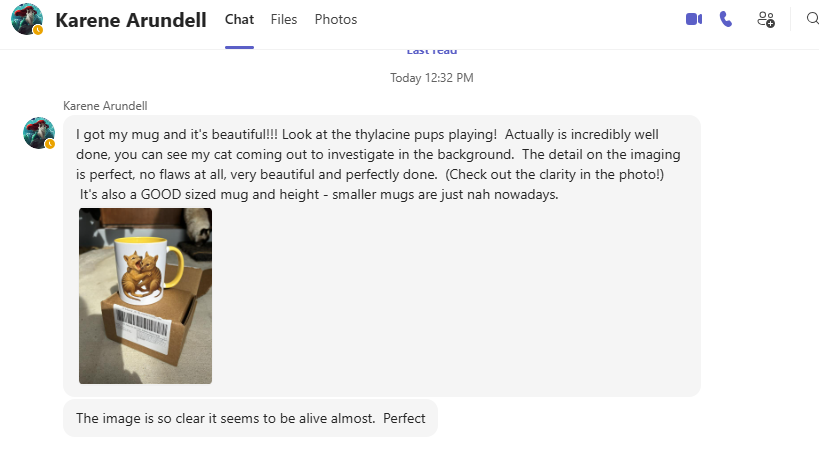This screenshot has height=461, width=819.
Task: Open the add people icon
Action: [766, 19]
